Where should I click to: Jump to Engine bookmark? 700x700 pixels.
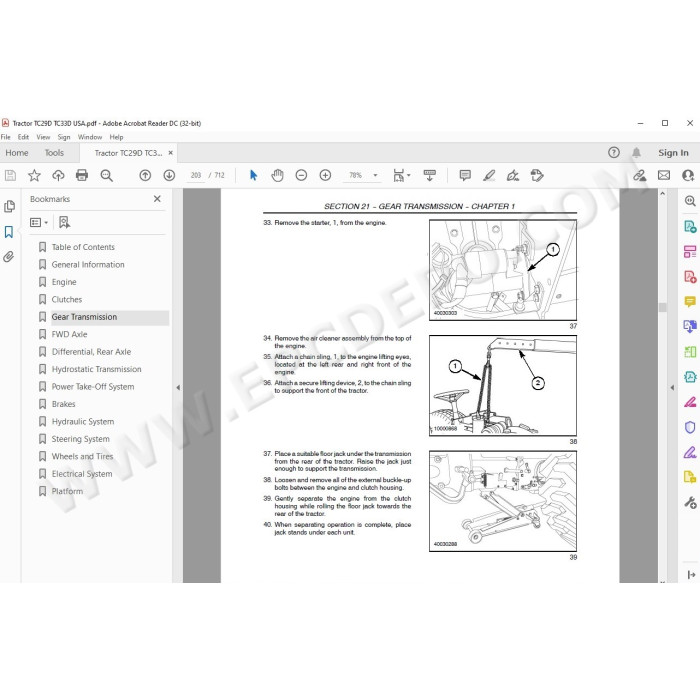64,282
